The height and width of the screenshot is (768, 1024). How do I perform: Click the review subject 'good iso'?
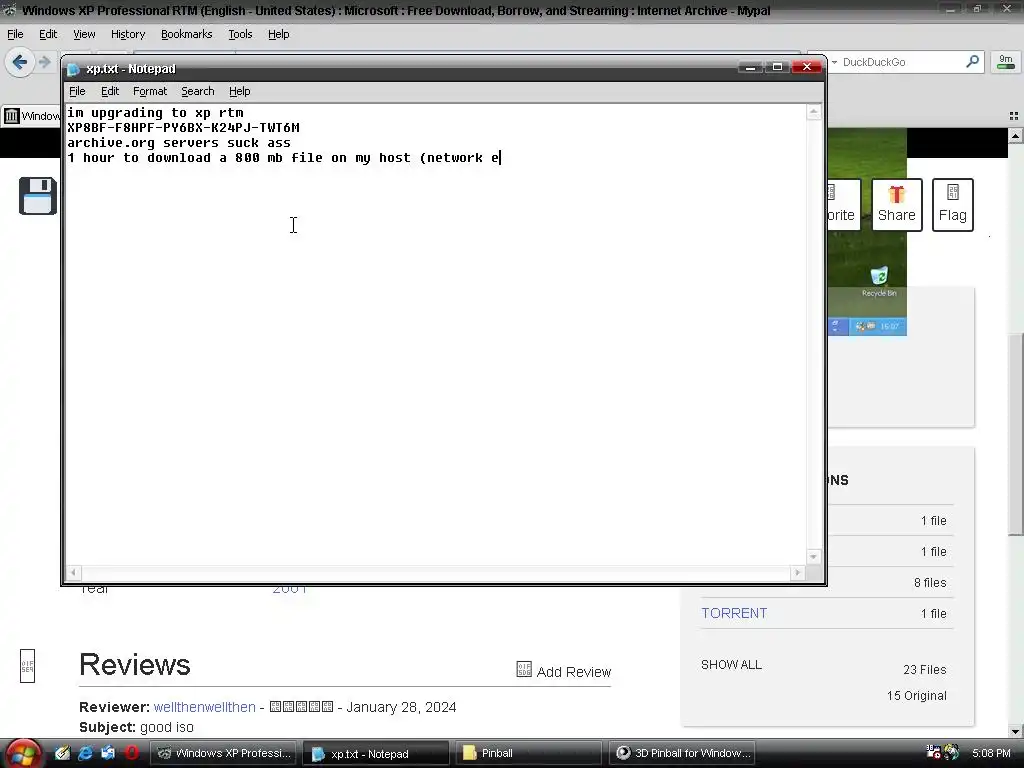[167, 727]
